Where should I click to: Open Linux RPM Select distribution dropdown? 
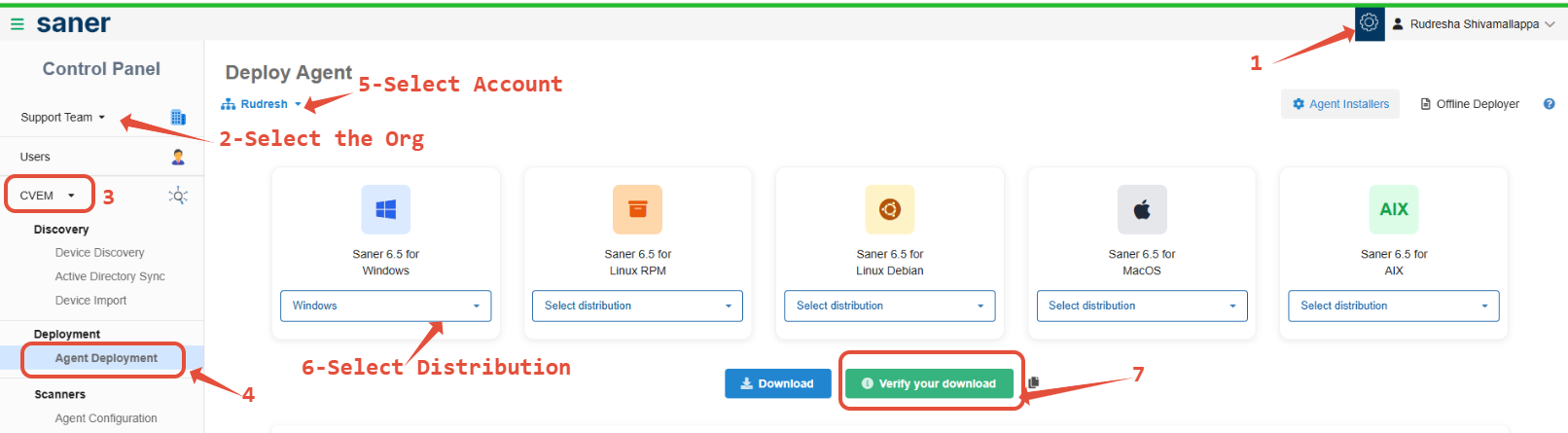tap(638, 306)
